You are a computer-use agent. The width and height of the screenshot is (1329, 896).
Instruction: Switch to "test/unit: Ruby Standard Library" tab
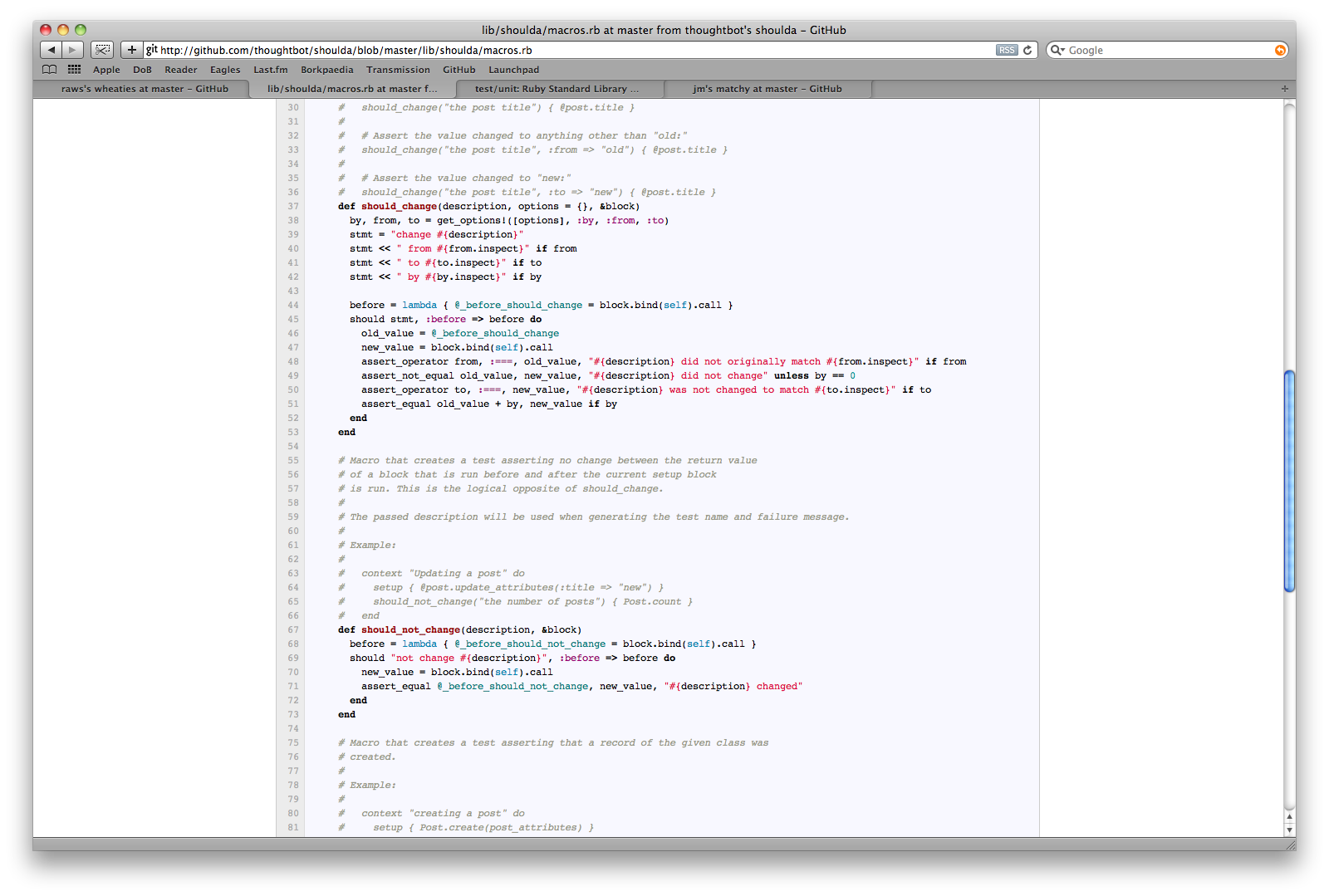pyautogui.click(x=557, y=89)
